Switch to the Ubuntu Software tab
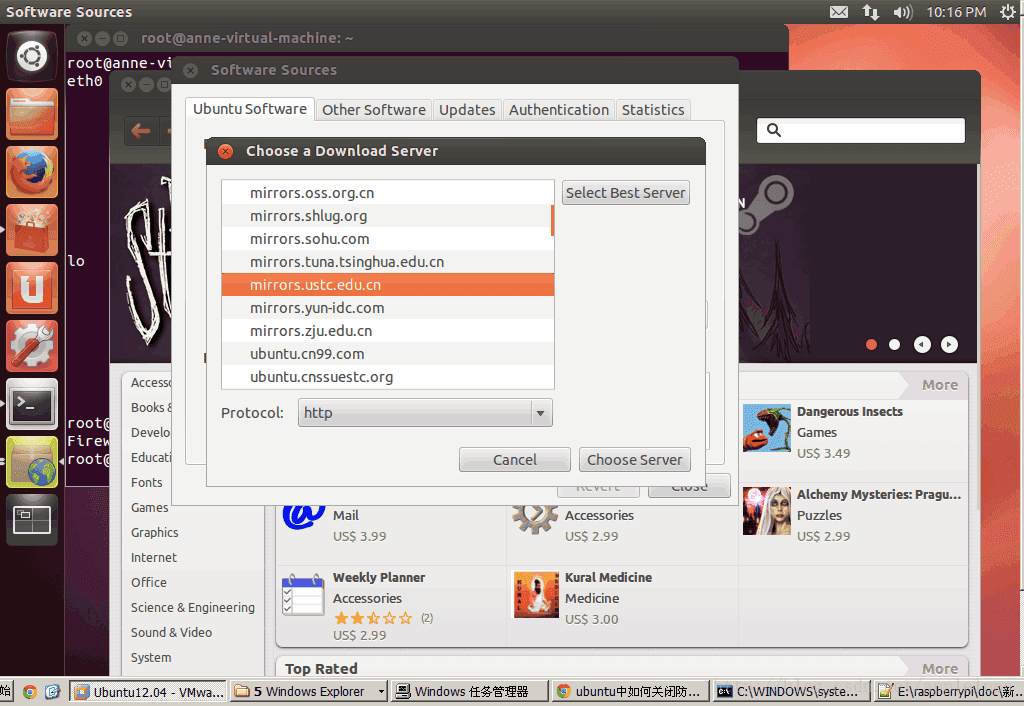 coord(249,109)
